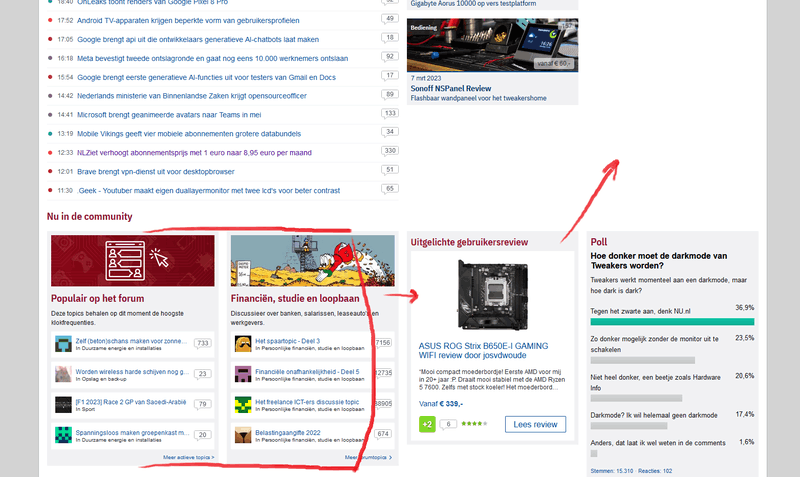Vote poll option Ik wil helemaal geen darkmode
The height and width of the screenshot is (477, 800).
(x=654, y=415)
